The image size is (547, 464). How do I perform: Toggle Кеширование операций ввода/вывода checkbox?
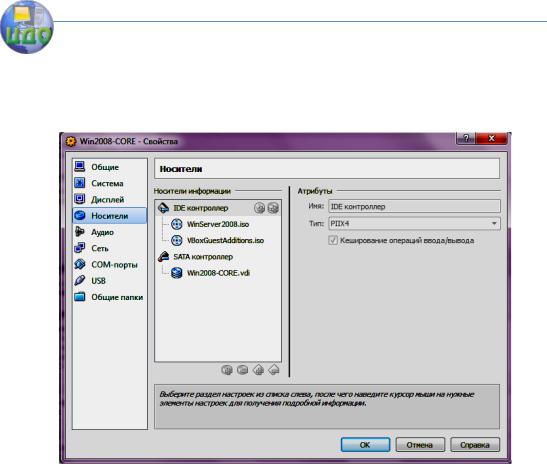coord(333,240)
